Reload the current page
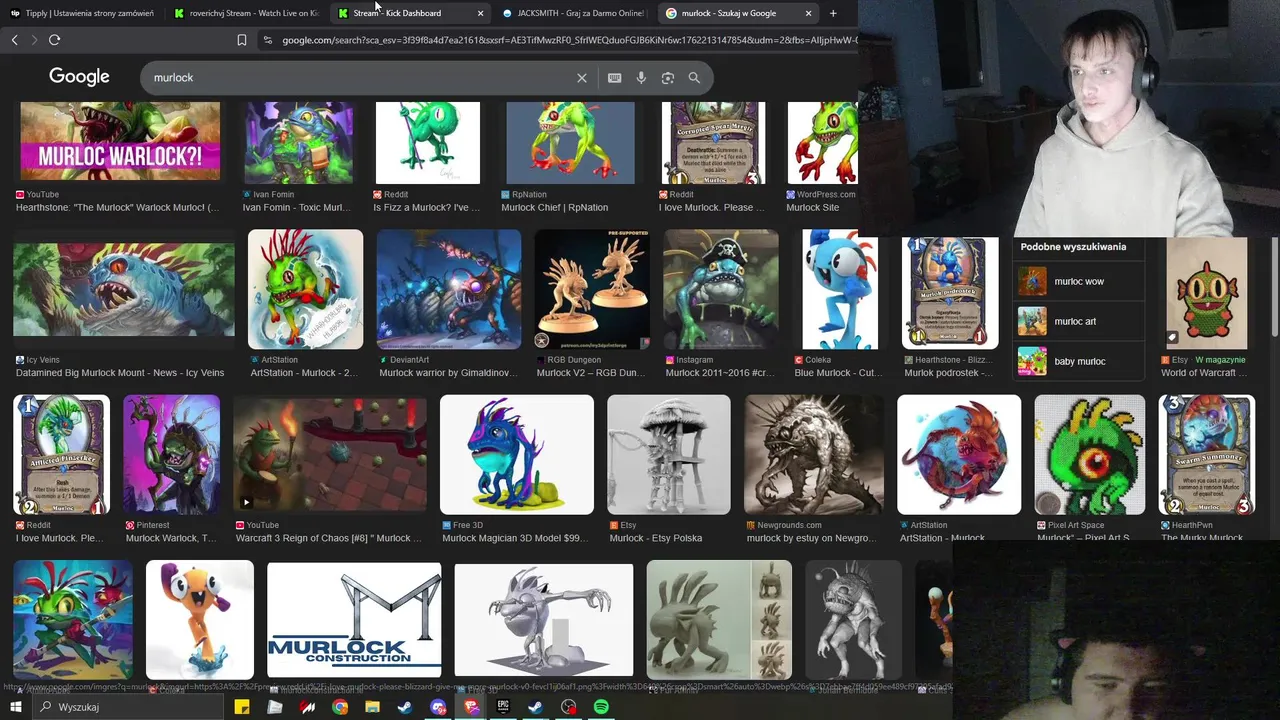This screenshot has width=1280, height=720. 54,40
